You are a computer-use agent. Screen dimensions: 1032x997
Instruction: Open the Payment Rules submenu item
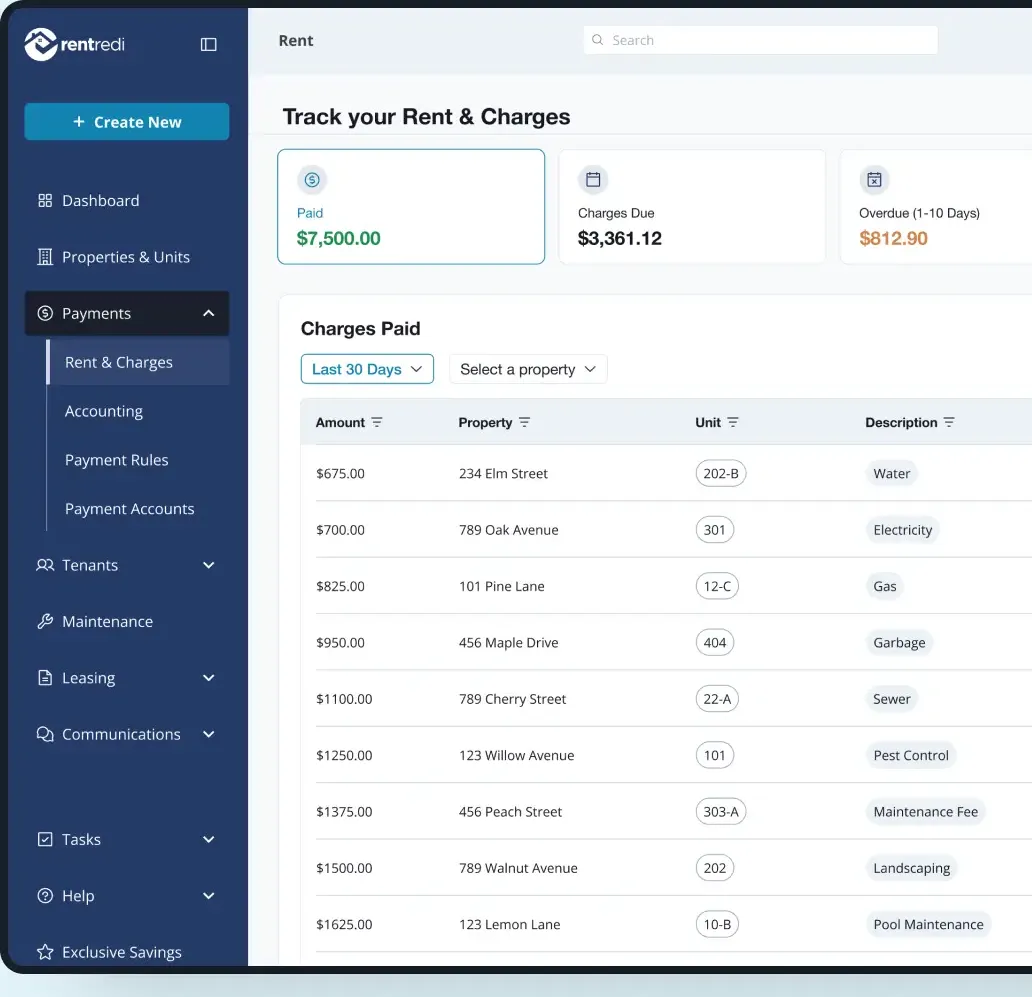[x=116, y=460]
